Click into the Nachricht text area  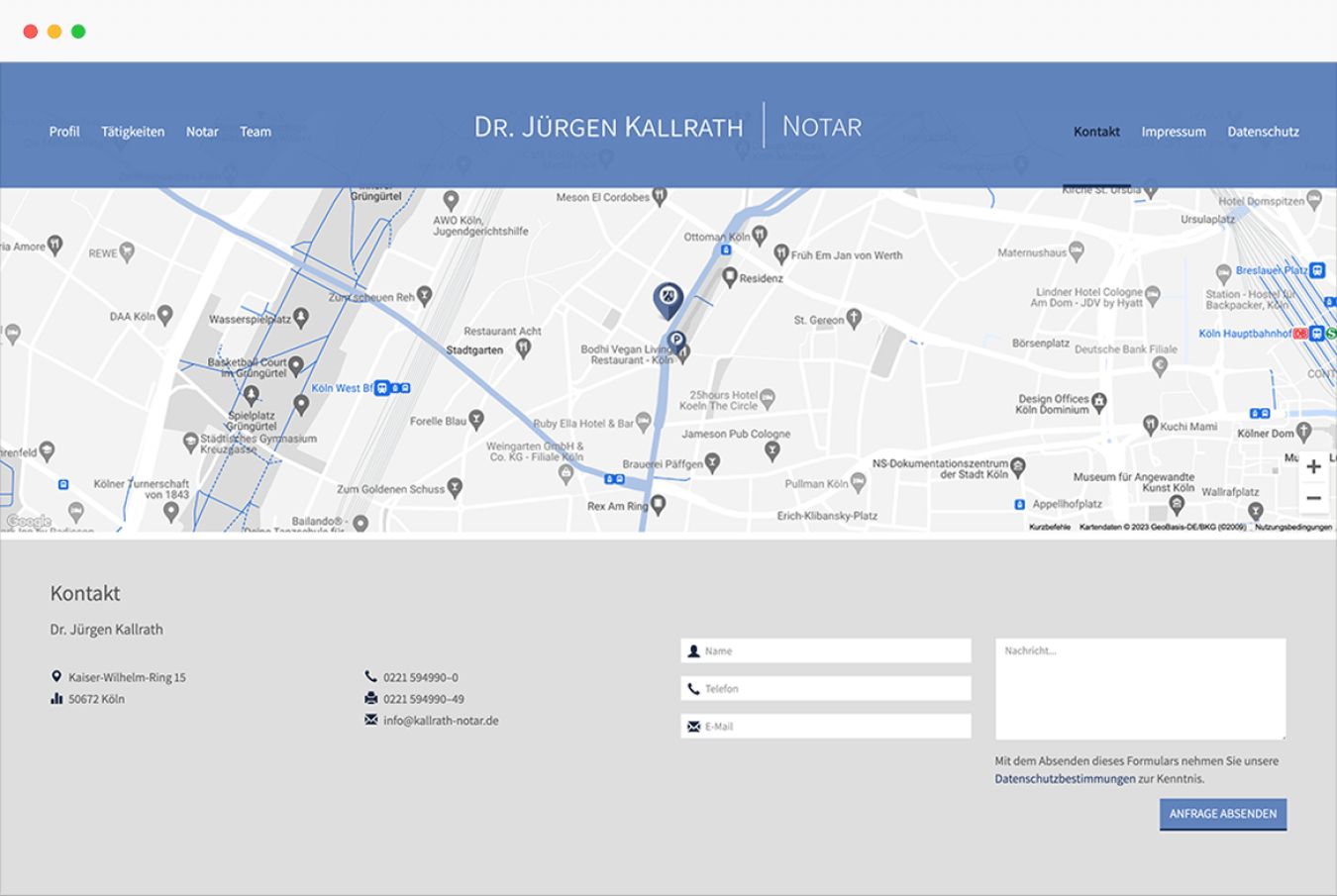click(x=1140, y=689)
